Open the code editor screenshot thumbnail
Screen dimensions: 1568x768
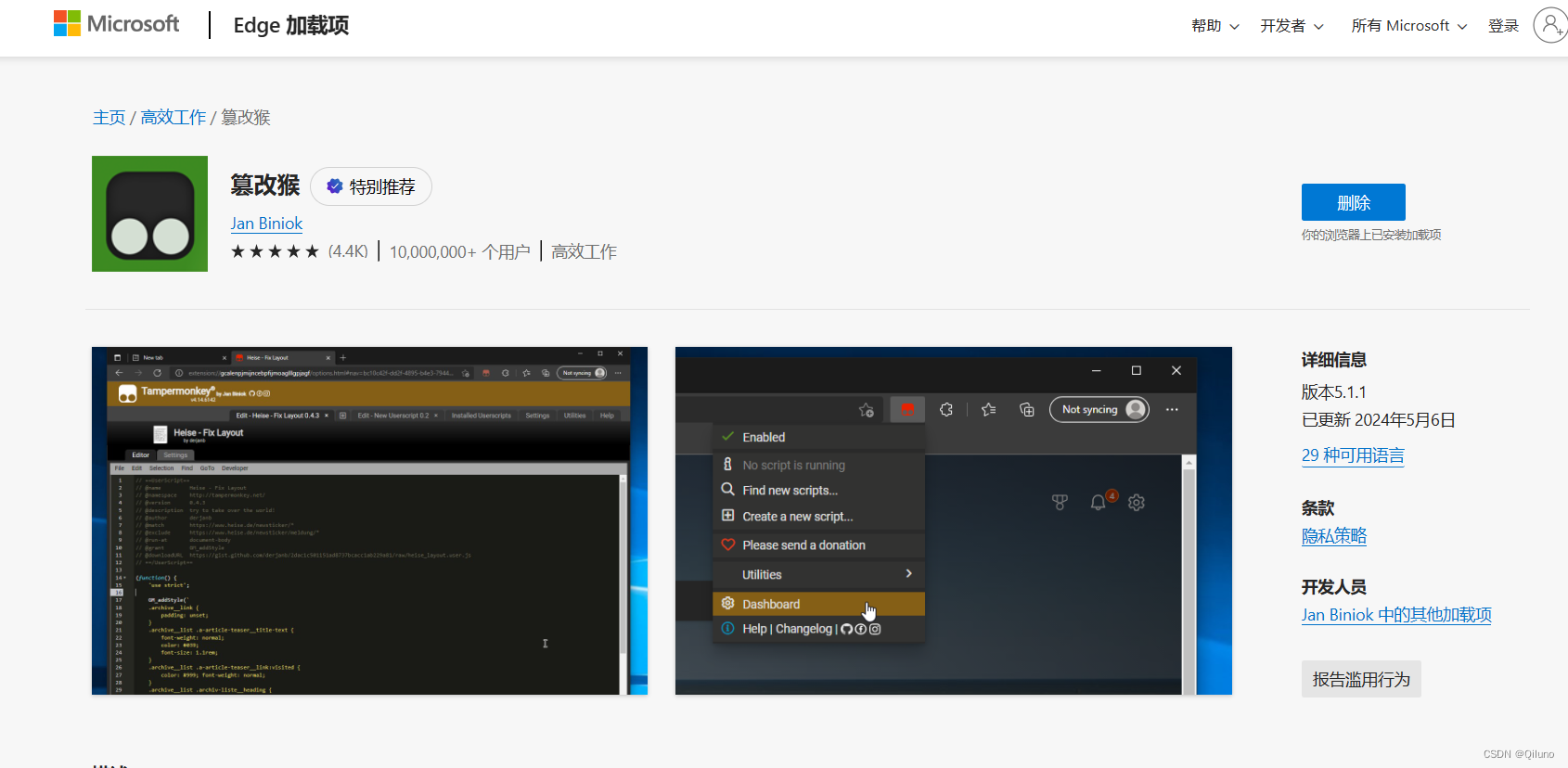click(x=369, y=520)
